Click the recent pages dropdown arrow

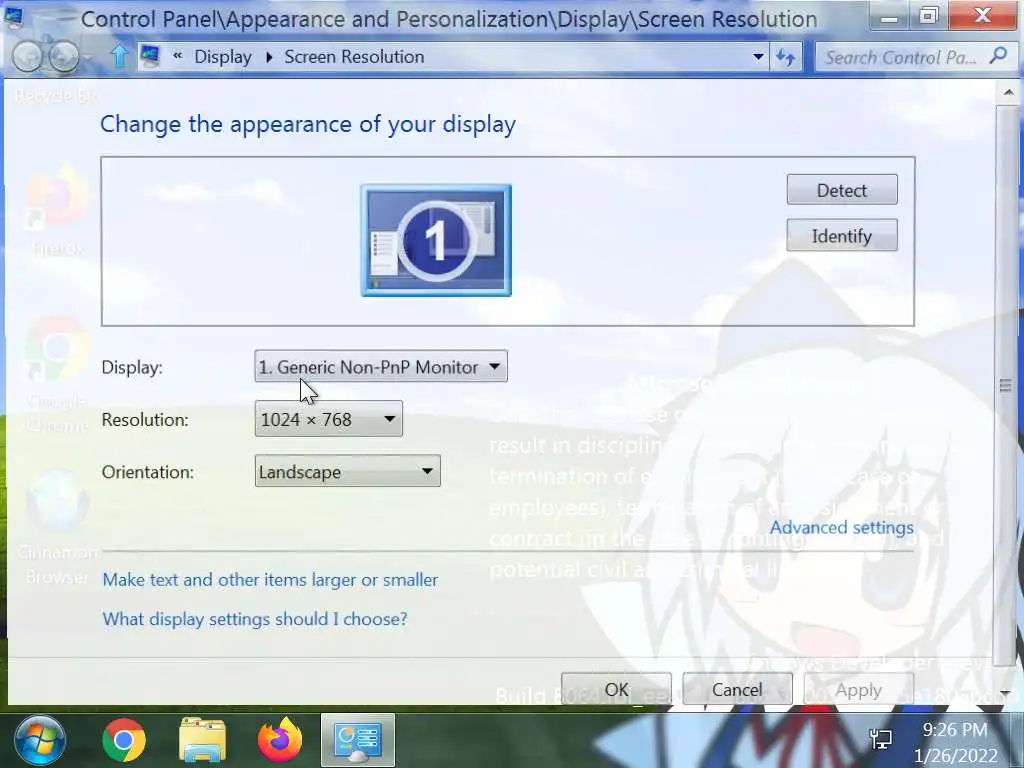(x=88, y=57)
